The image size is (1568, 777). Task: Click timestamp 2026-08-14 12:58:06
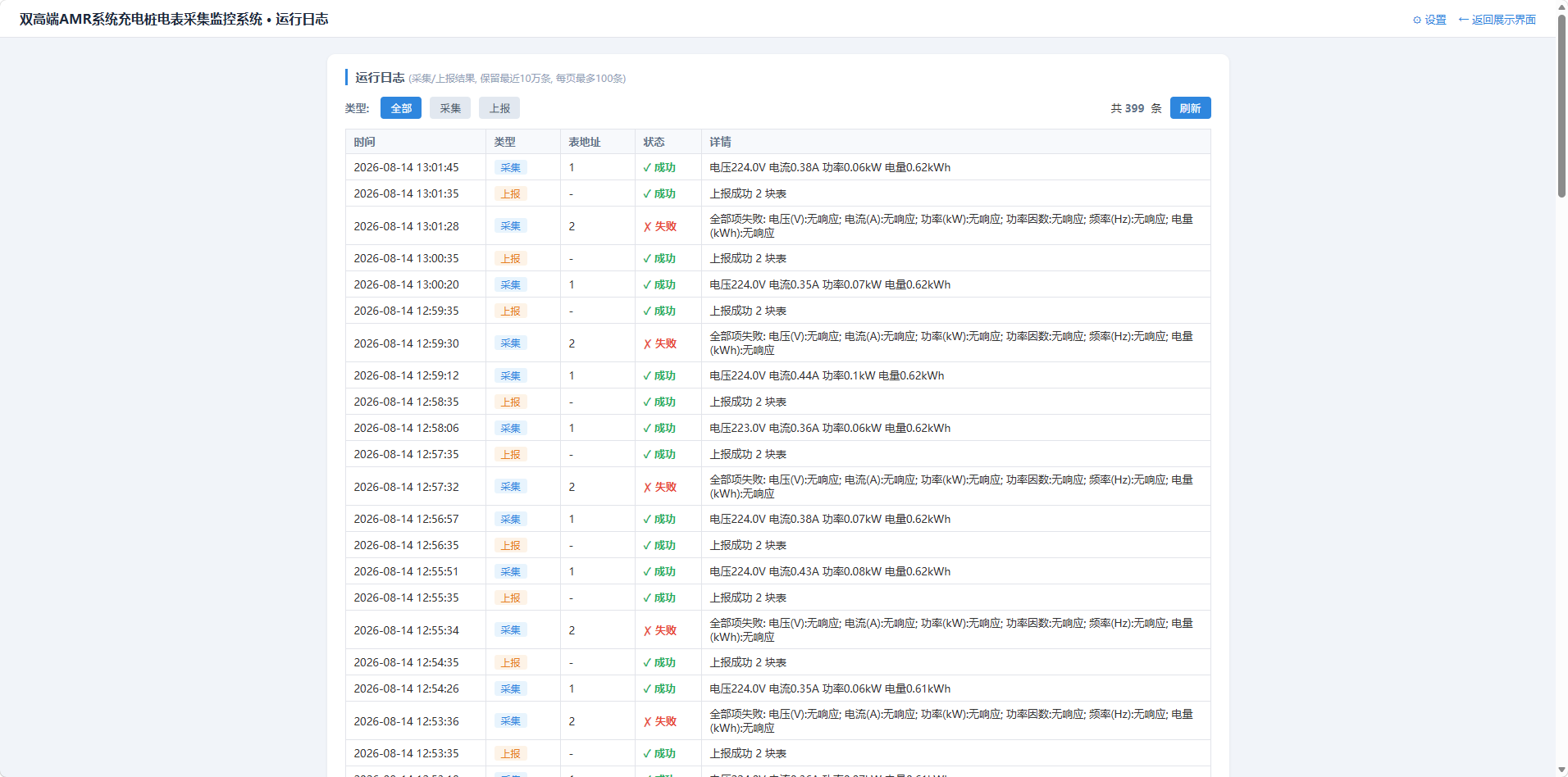[407, 428]
